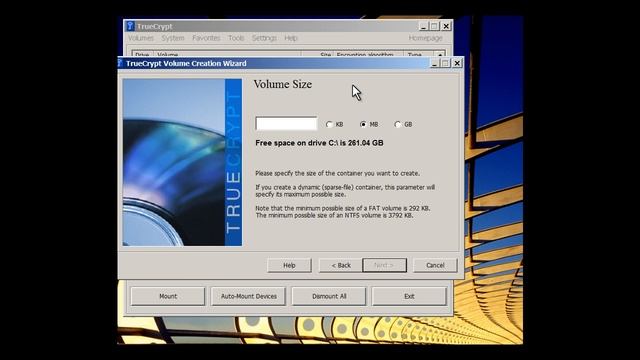Click the 'Volume Size' heading
The image size is (640, 360).
pyautogui.click(x=282, y=84)
